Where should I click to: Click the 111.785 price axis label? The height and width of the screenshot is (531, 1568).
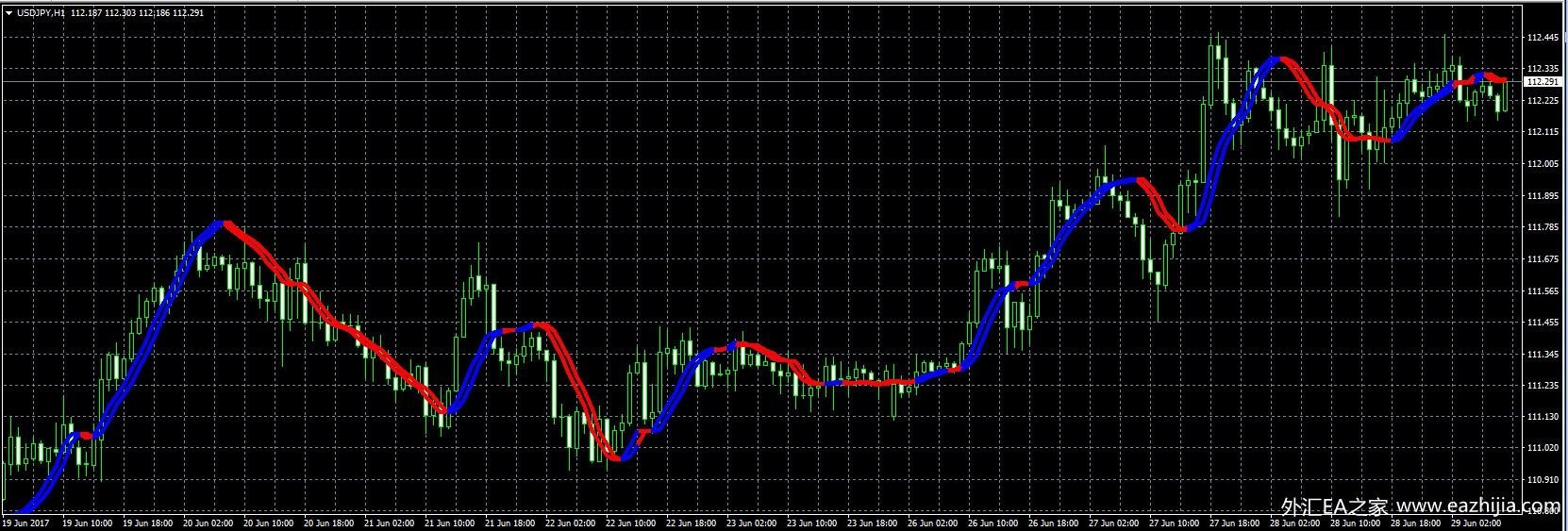pyautogui.click(x=1543, y=227)
